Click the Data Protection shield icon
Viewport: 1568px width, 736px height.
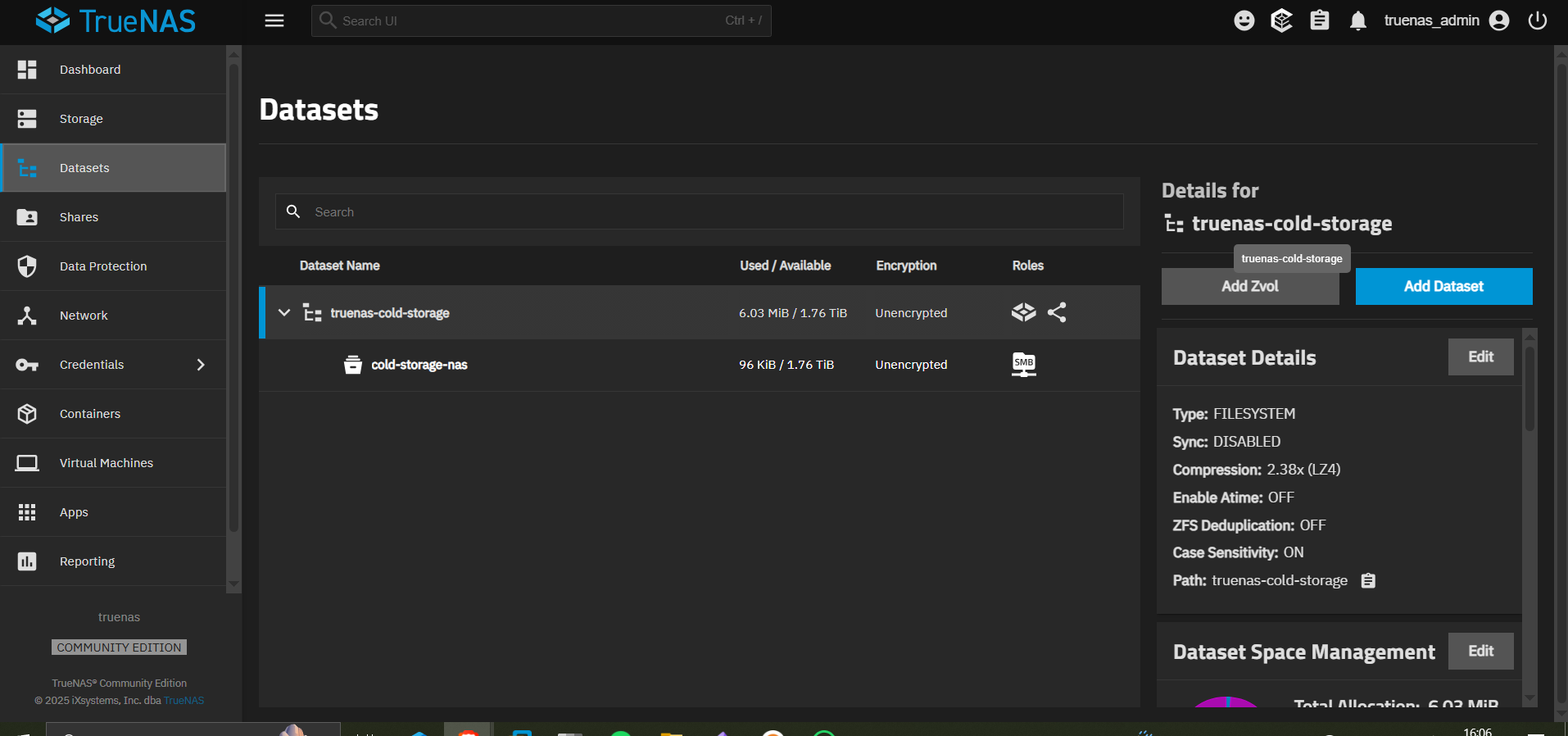[x=27, y=266]
